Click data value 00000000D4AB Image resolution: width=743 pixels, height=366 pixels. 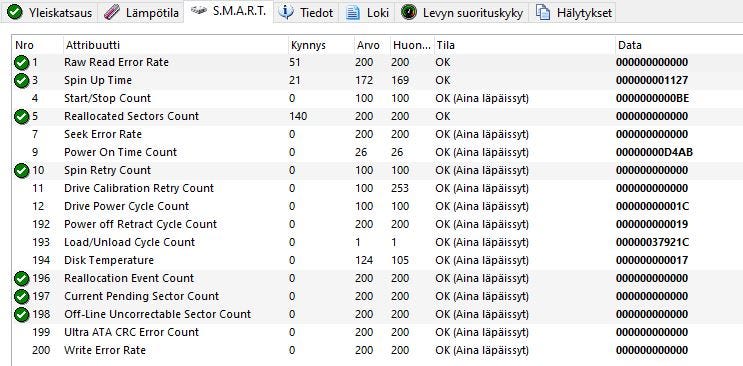point(654,152)
